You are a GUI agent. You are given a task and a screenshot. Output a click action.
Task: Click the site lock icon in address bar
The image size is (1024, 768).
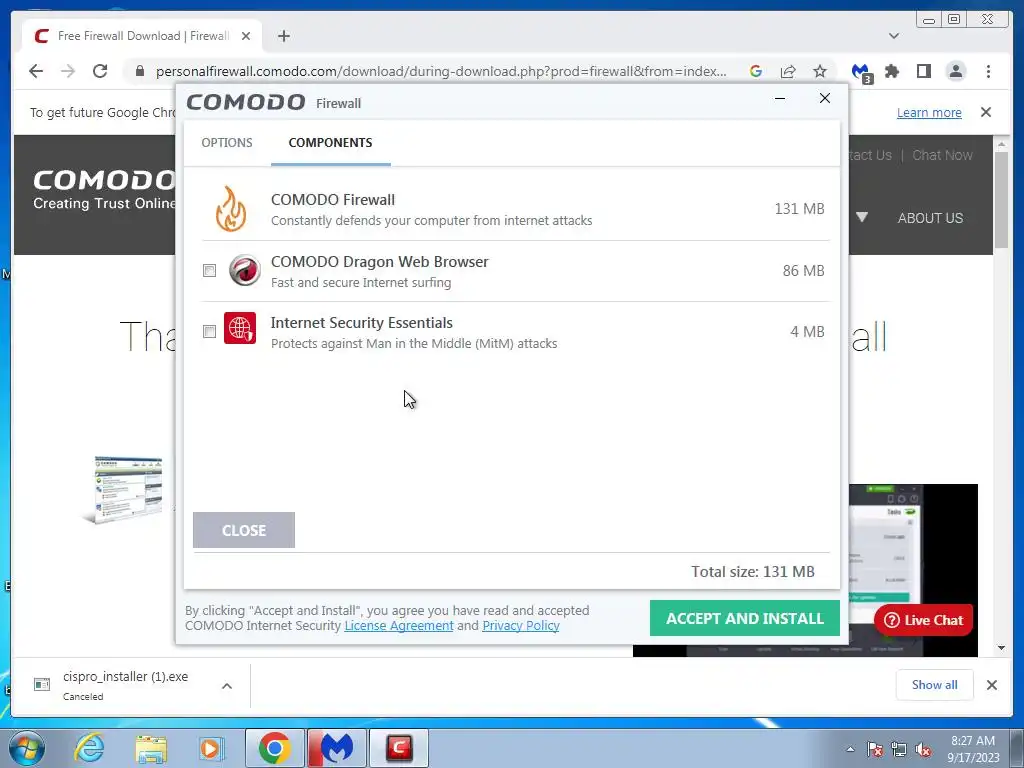[x=139, y=71]
